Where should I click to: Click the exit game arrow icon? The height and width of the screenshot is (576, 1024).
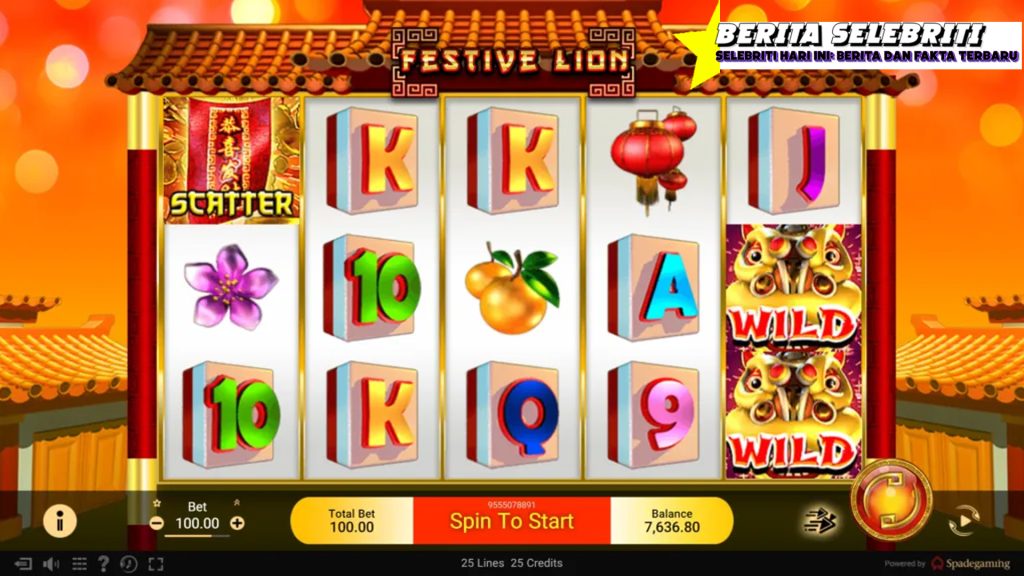tap(23, 563)
